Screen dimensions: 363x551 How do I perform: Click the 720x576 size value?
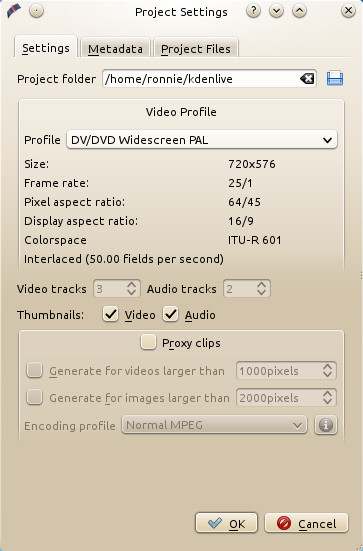tap(252, 164)
